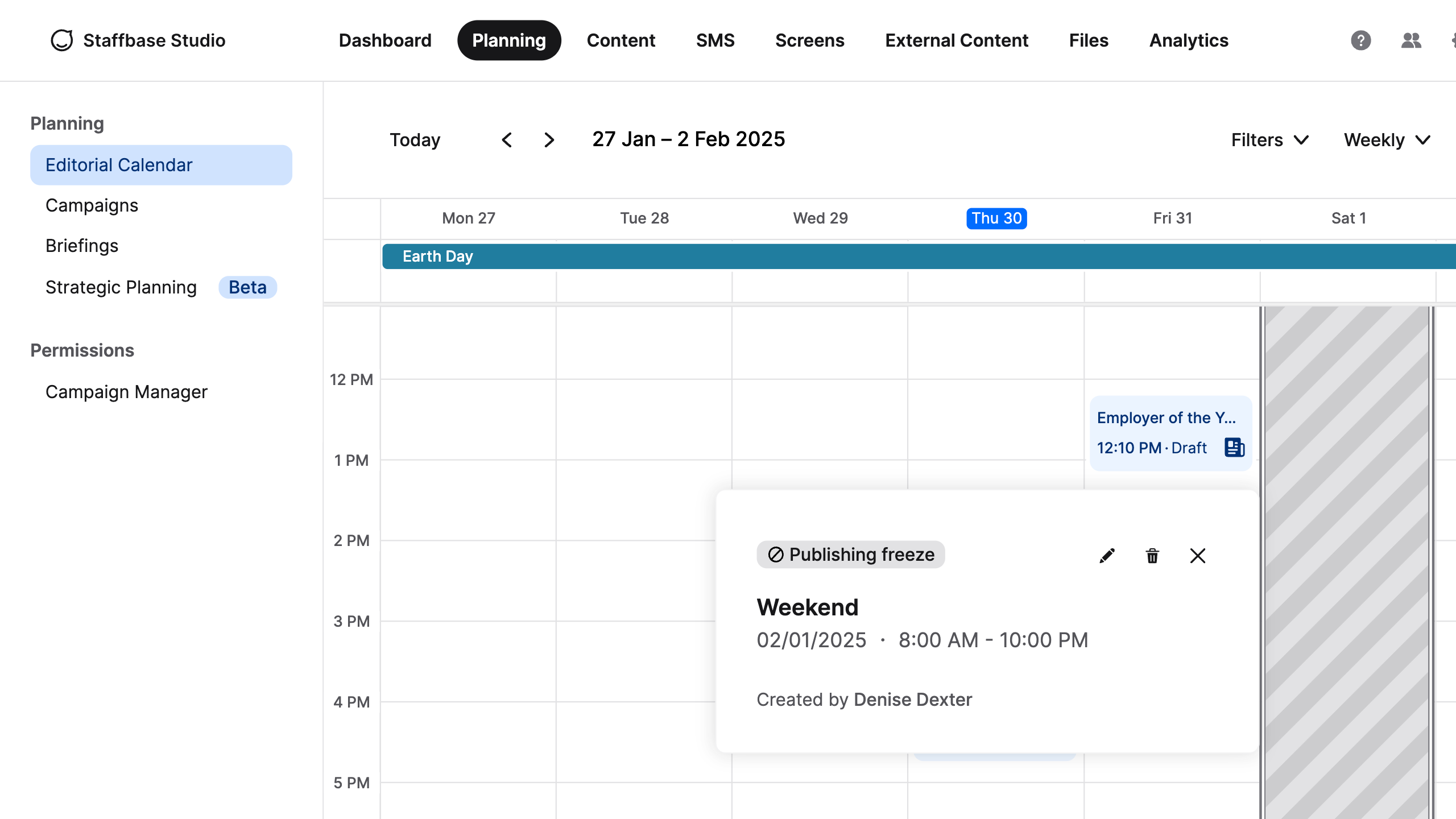The image size is (1456, 819).
Task: Go to previous week arrow
Action: (x=507, y=140)
